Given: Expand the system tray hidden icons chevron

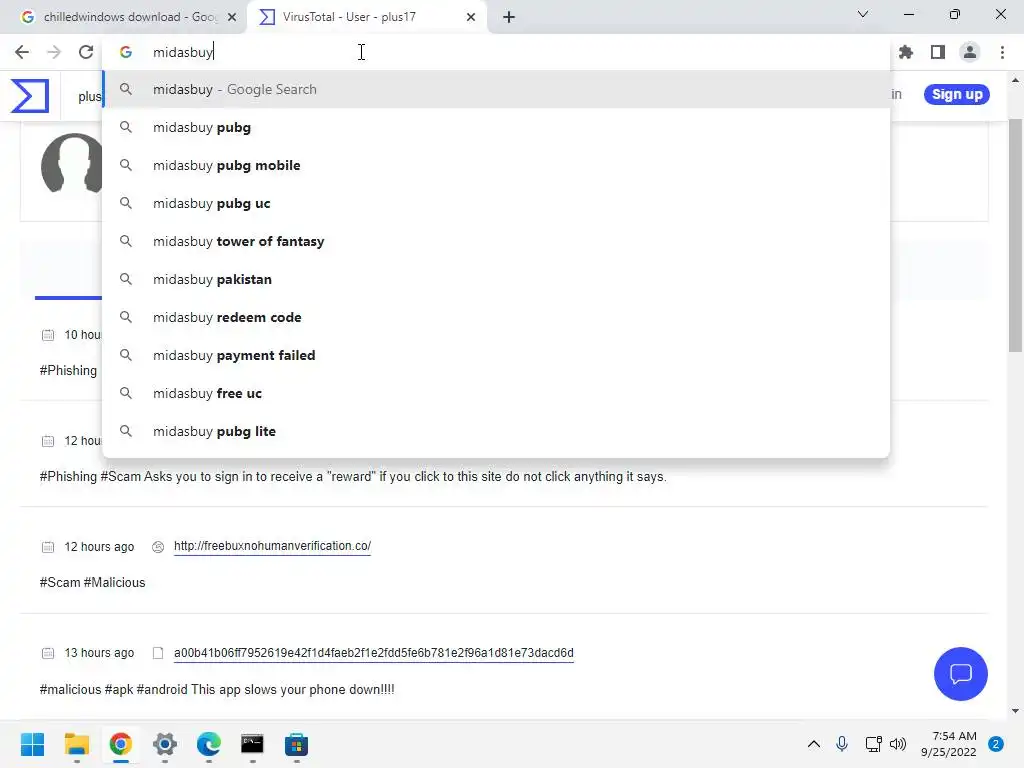Looking at the screenshot, I should pos(814,744).
